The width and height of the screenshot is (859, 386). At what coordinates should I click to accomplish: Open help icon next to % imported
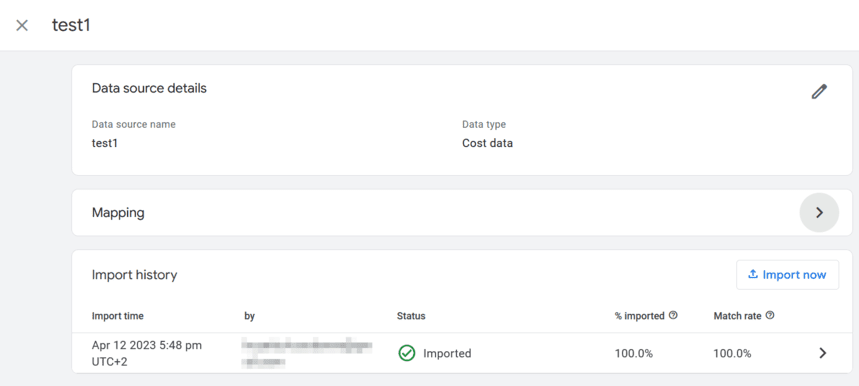(x=674, y=315)
